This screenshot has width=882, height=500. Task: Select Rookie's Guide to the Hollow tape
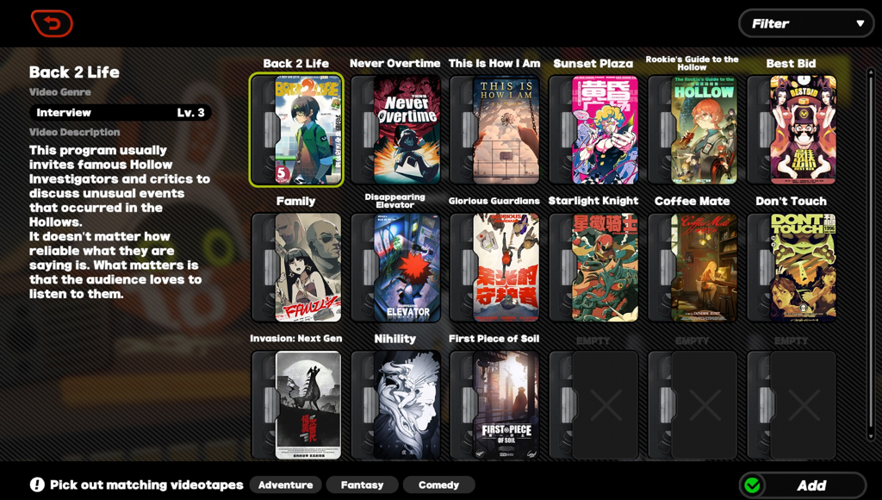(693, 130)
